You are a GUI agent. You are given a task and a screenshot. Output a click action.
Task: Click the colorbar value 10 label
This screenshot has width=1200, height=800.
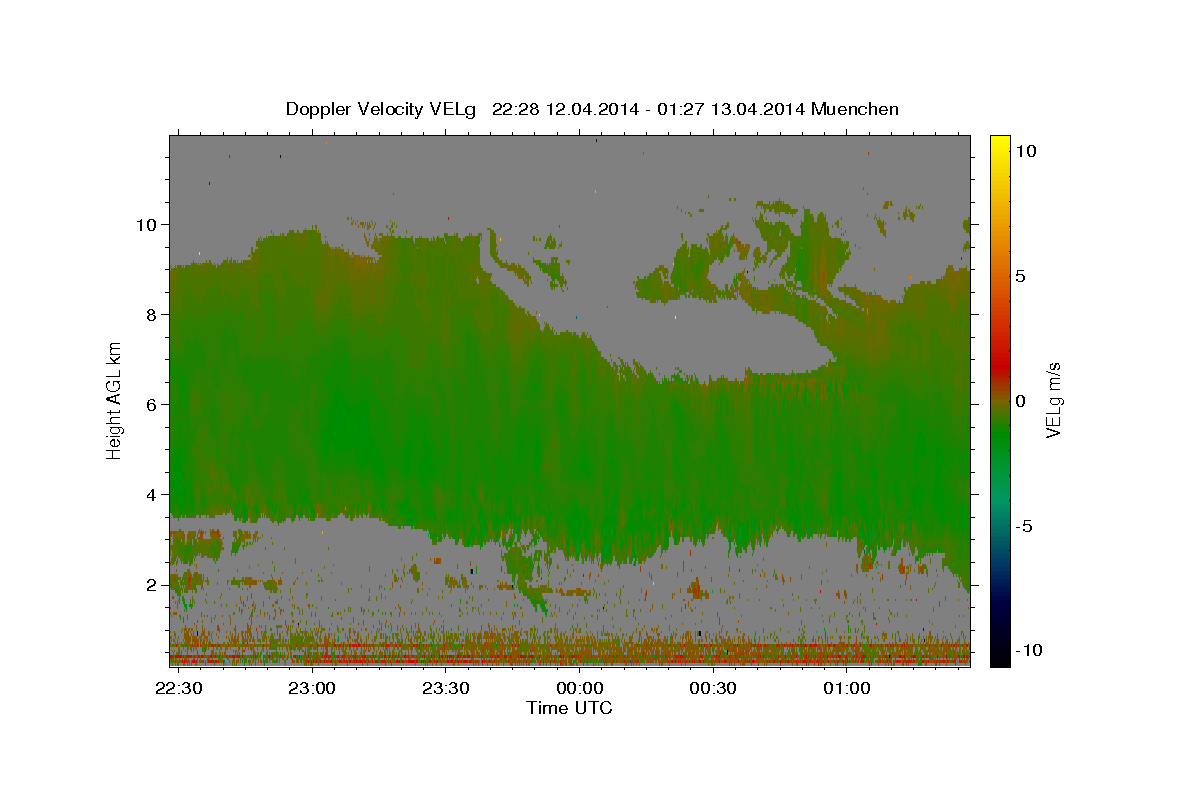pos(1025,150)
